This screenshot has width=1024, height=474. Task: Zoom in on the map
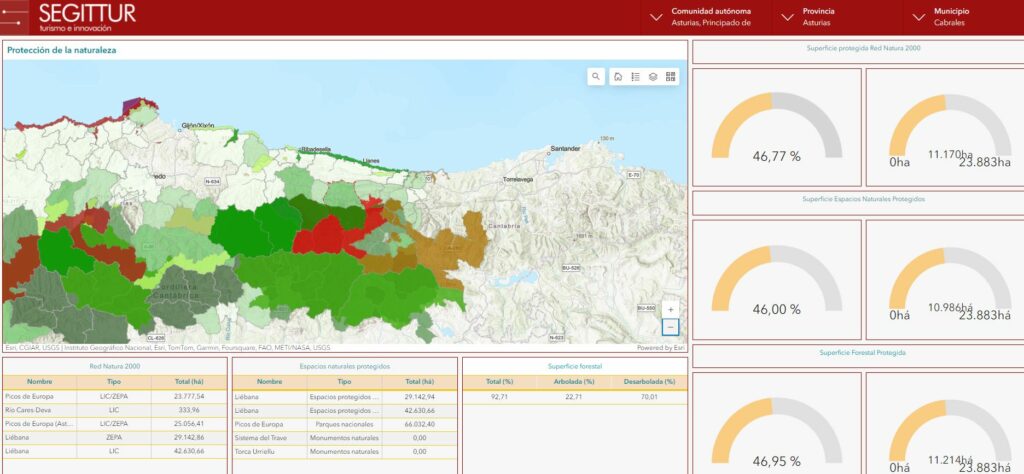pyautogui.click(x=670, y=309)
